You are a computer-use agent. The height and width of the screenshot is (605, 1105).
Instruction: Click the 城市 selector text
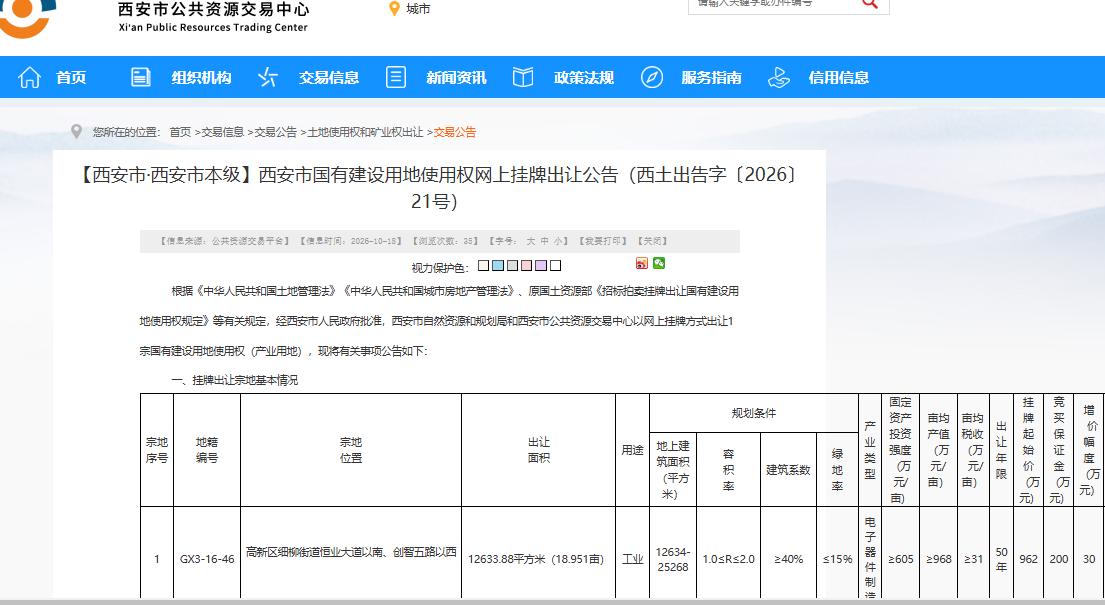418,9
